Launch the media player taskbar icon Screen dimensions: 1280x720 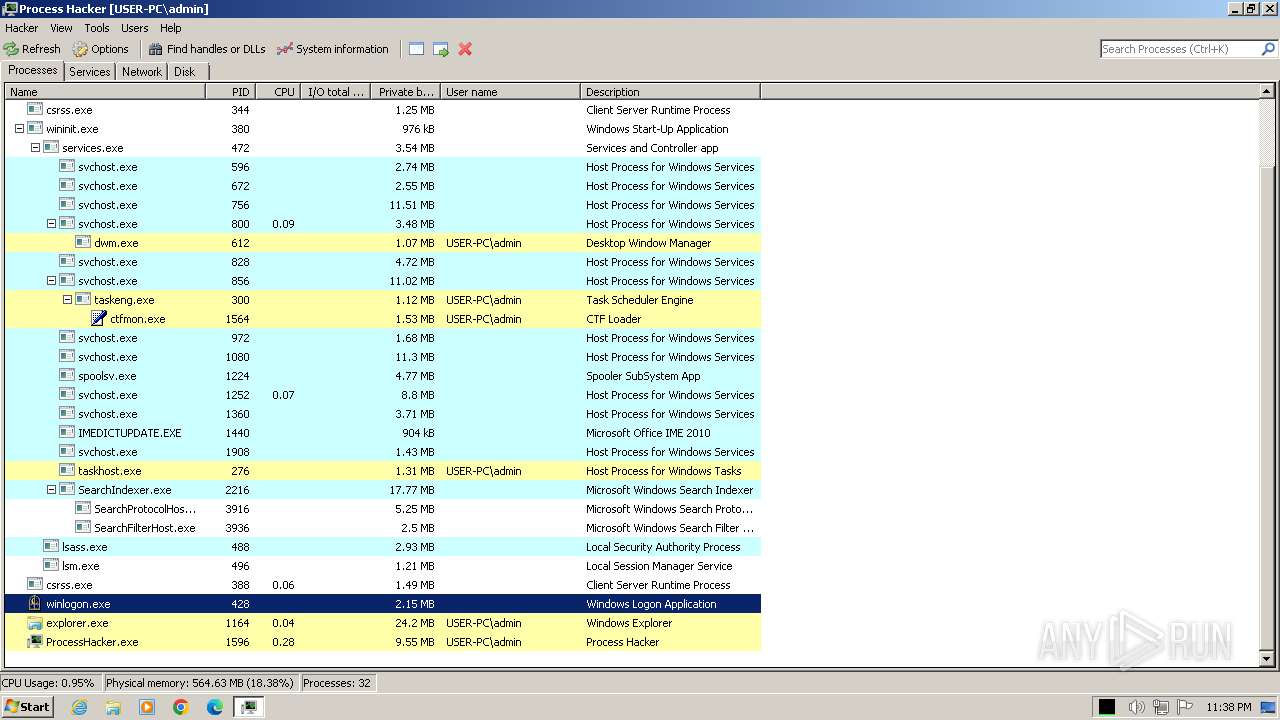(x=147, y=707)
